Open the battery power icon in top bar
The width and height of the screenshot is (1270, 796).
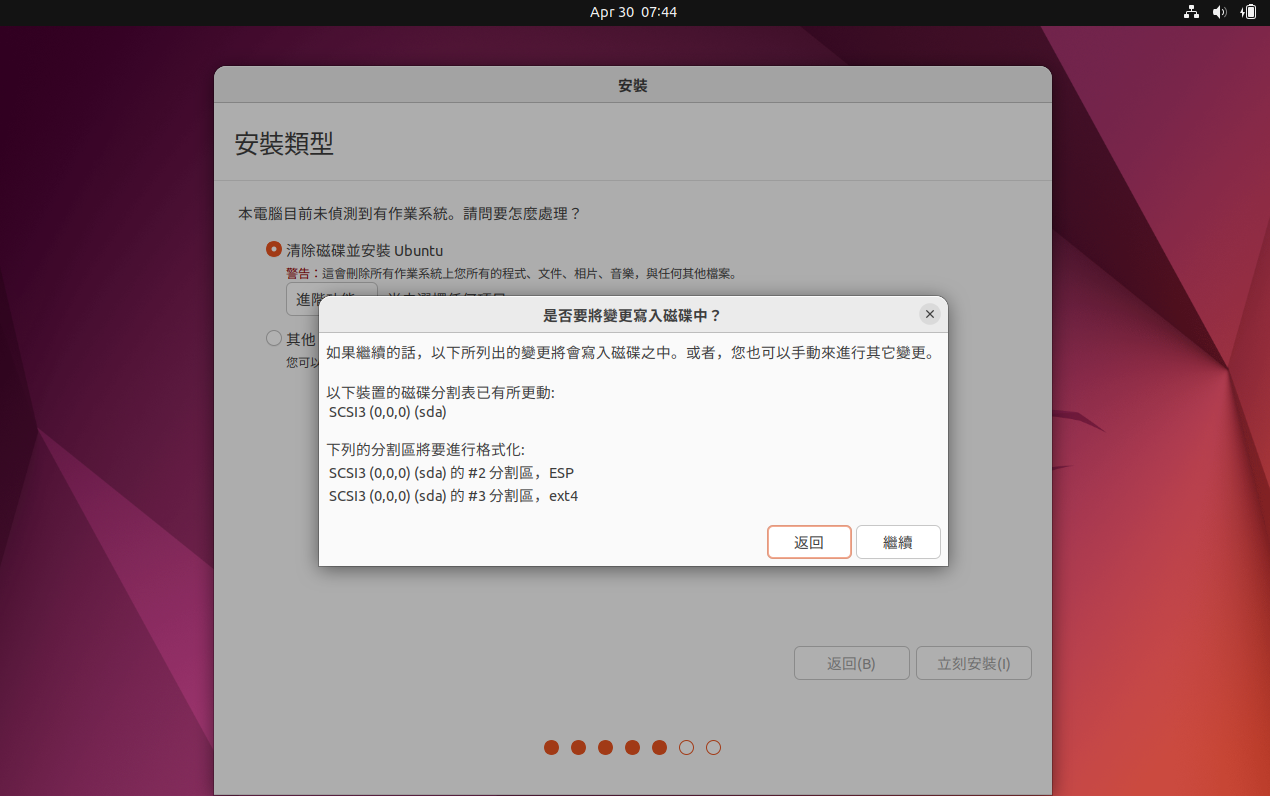[1248, 12]
